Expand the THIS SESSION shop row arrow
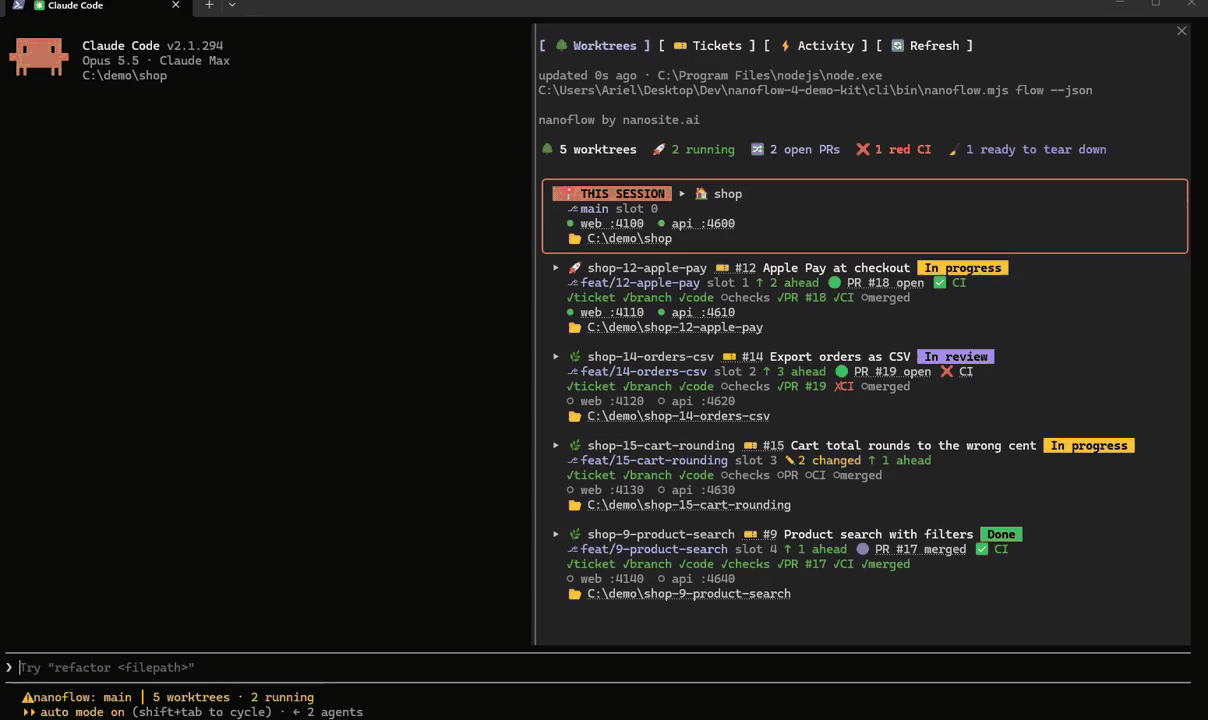This screenshot has width=1208, height=720. [x=682, y=194]
